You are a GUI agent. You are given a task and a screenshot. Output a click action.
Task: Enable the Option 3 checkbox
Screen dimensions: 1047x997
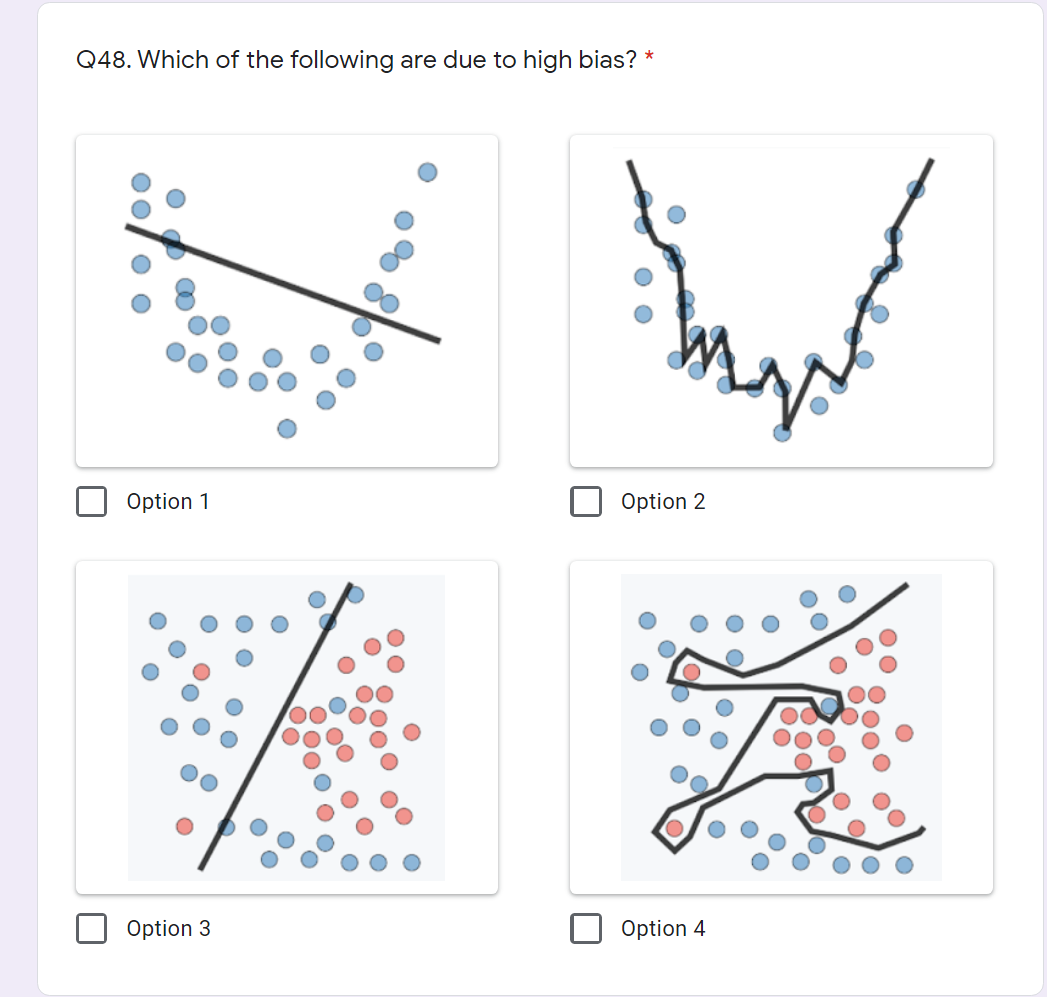click(91, 928)
